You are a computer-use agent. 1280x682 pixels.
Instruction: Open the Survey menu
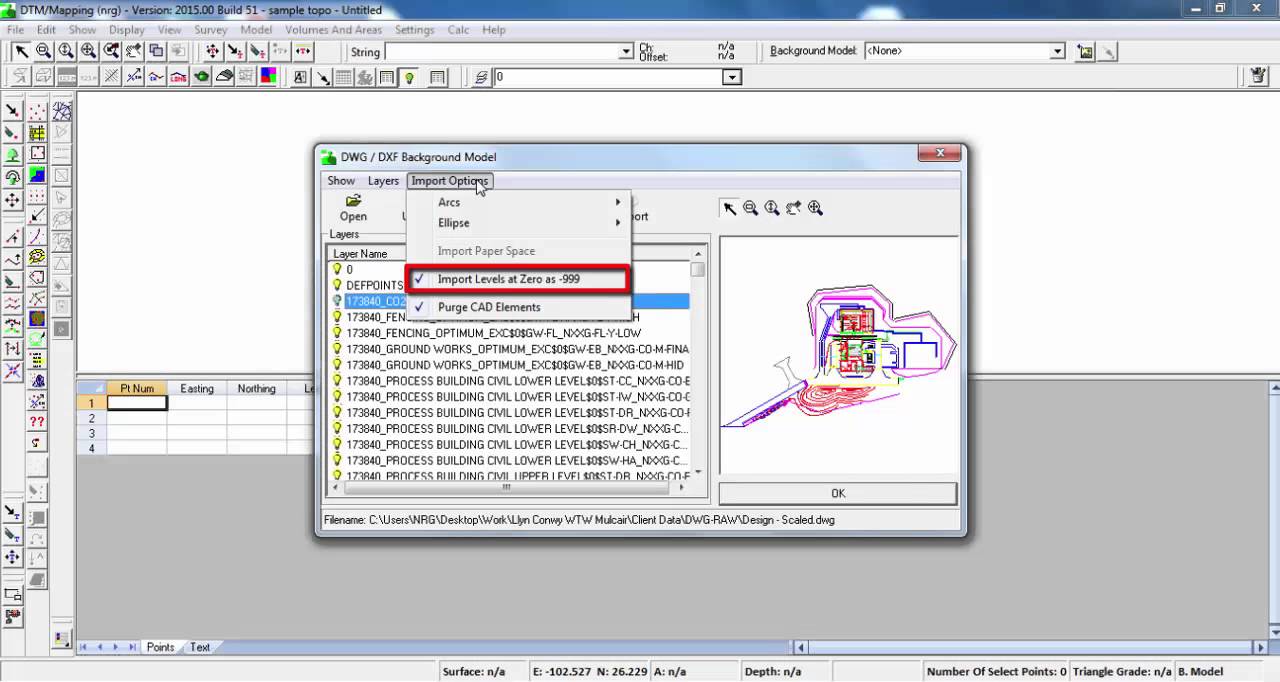[211, 30]
